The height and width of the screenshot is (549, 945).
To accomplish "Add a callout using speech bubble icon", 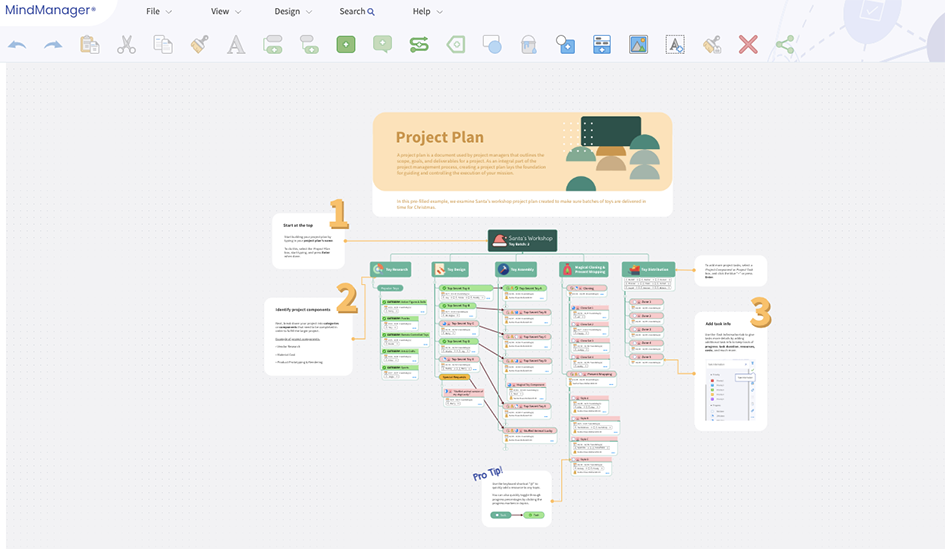I will pyautogui.click(x=382, y=45).
